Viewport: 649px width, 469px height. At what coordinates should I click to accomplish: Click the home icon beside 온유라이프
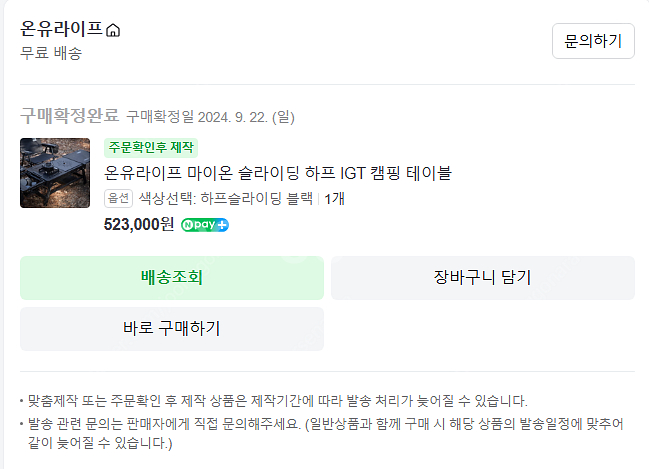click(113, 30)
